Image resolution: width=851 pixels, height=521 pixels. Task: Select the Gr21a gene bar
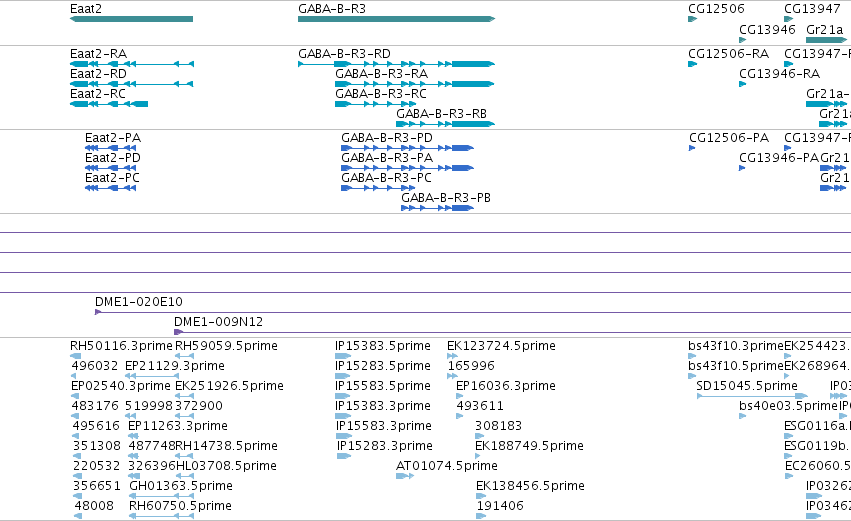point(826,40)
